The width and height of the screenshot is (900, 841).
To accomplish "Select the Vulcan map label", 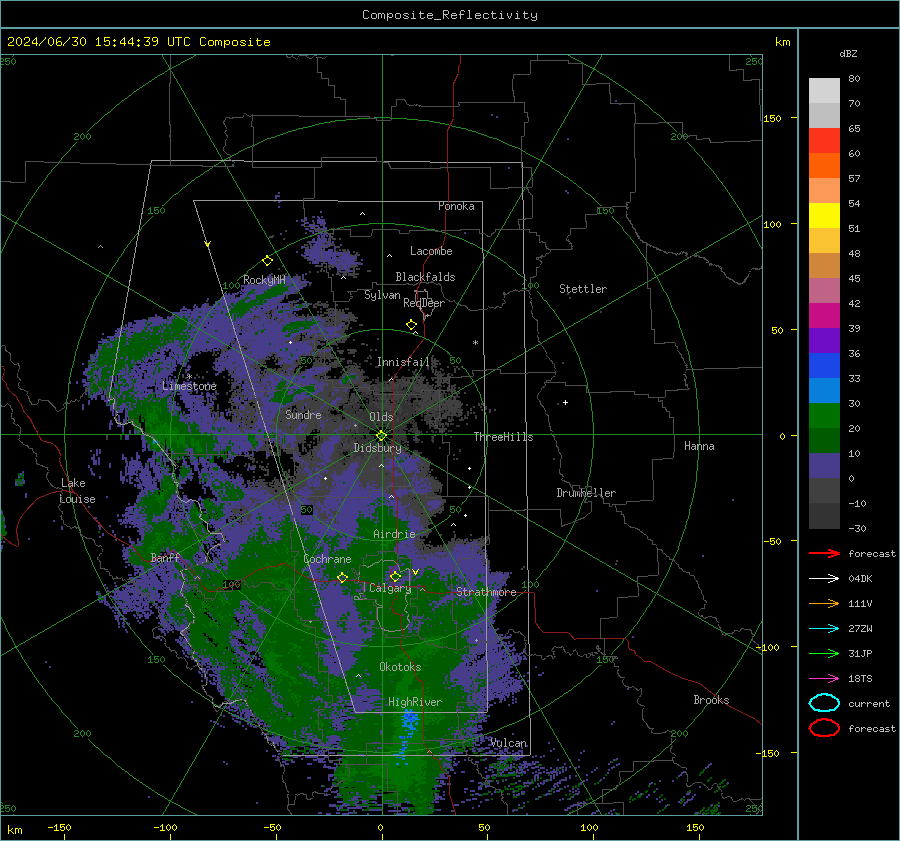I will (x=509, y=743).
